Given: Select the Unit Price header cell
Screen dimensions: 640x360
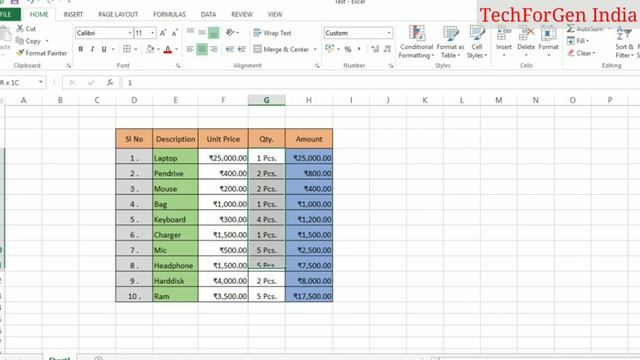Looking at the screenshot, I should (223, 139).
